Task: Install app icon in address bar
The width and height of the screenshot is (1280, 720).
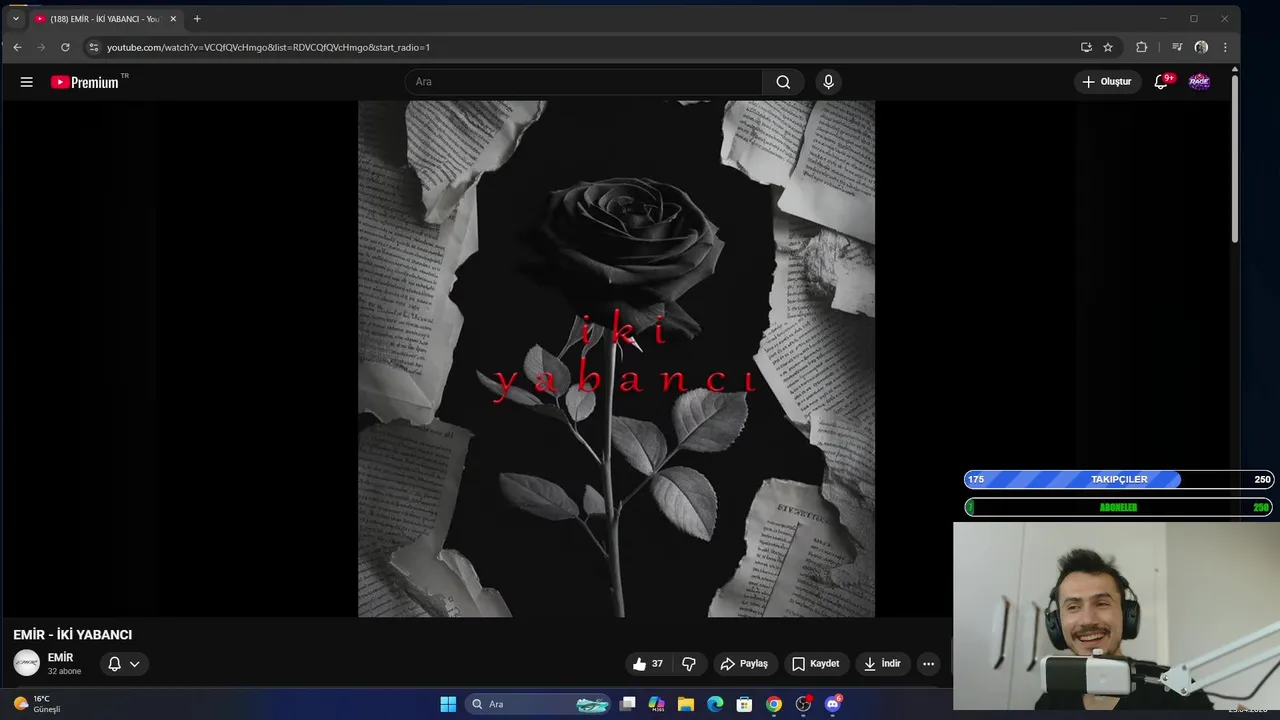Action: pyautogui.click(x=1086, y=47)
